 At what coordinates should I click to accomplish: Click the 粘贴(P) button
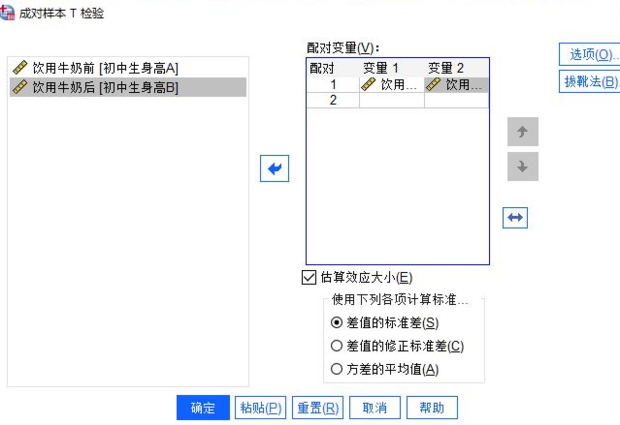(260, 408)
